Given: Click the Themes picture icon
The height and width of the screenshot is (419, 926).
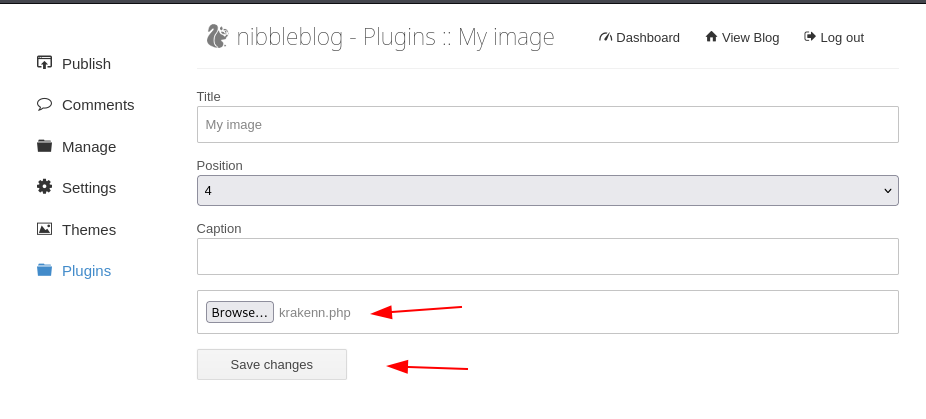Looking at the screenshot, I should 44,229.
